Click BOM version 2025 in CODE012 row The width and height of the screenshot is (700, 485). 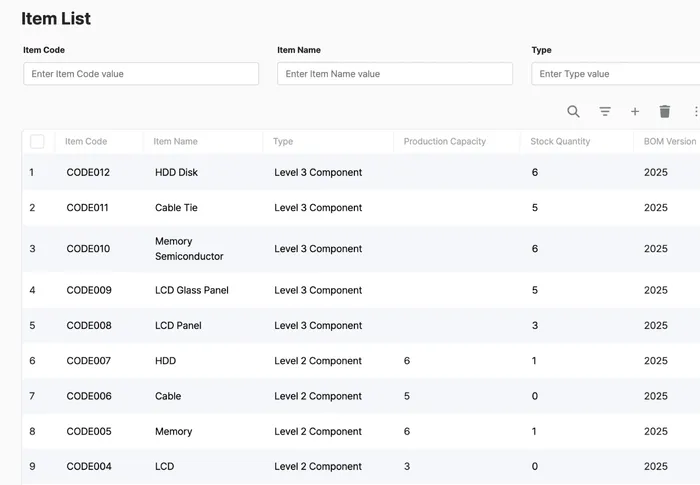pyautogui.click(x=656, y=172)
